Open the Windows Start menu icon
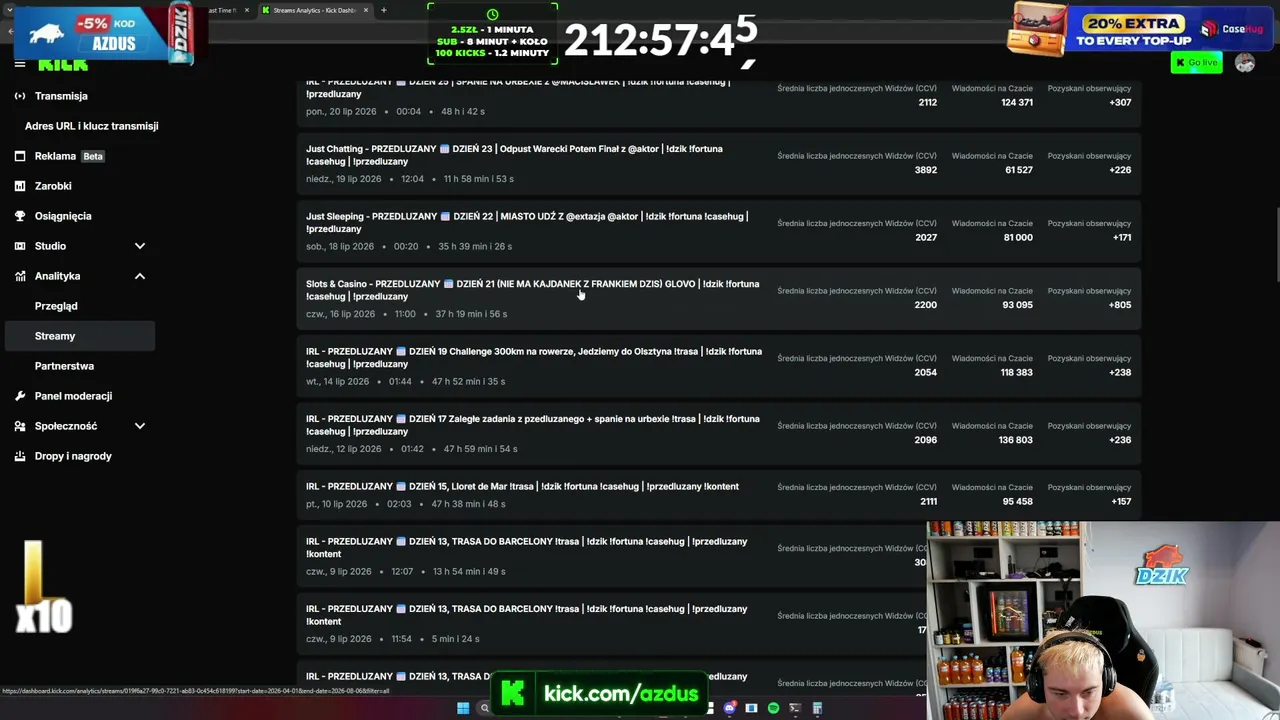This screenshot has height=720, width=1280. click(463, 708)
